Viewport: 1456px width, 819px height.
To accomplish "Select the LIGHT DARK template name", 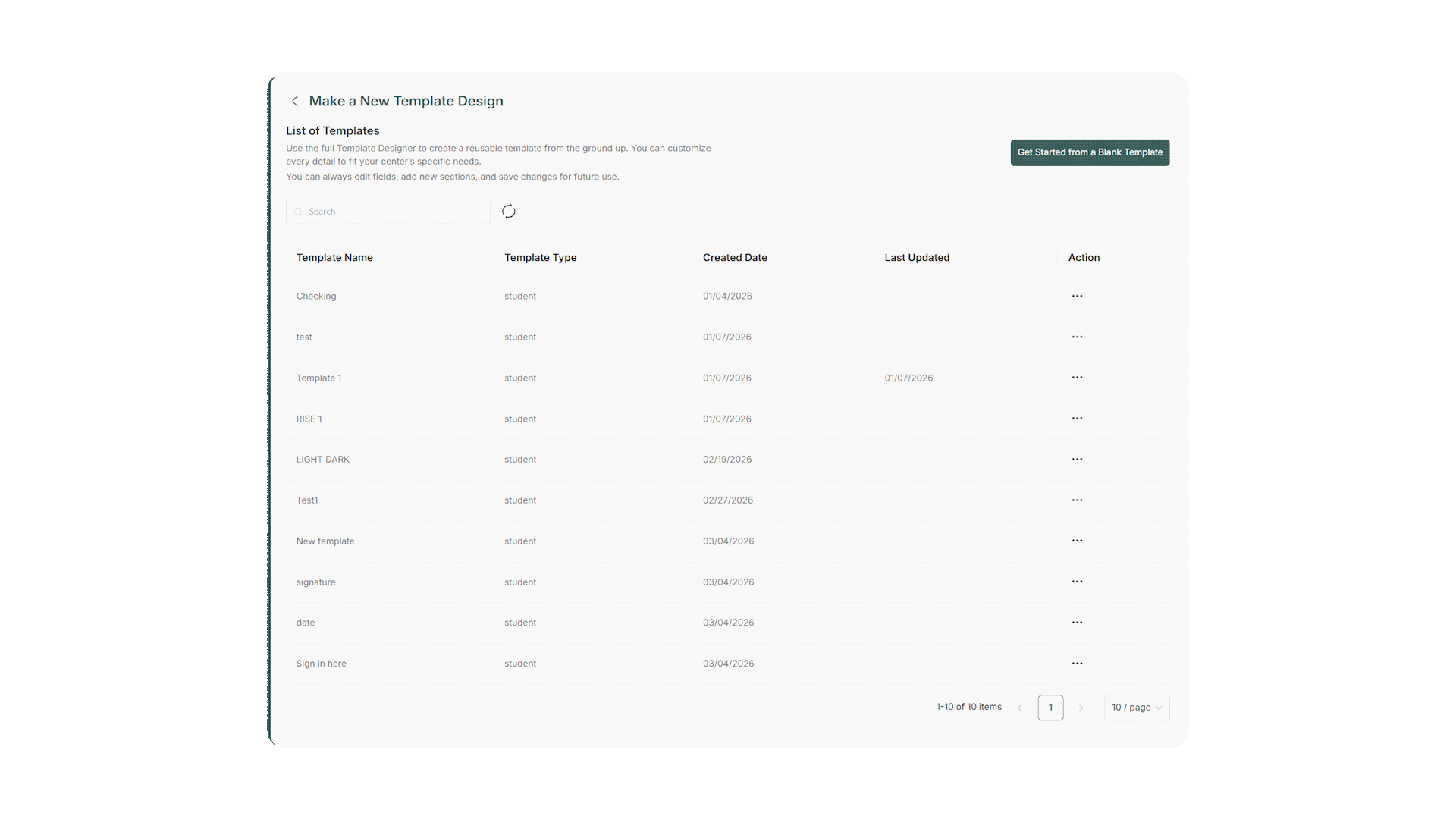I will (322, 460).
